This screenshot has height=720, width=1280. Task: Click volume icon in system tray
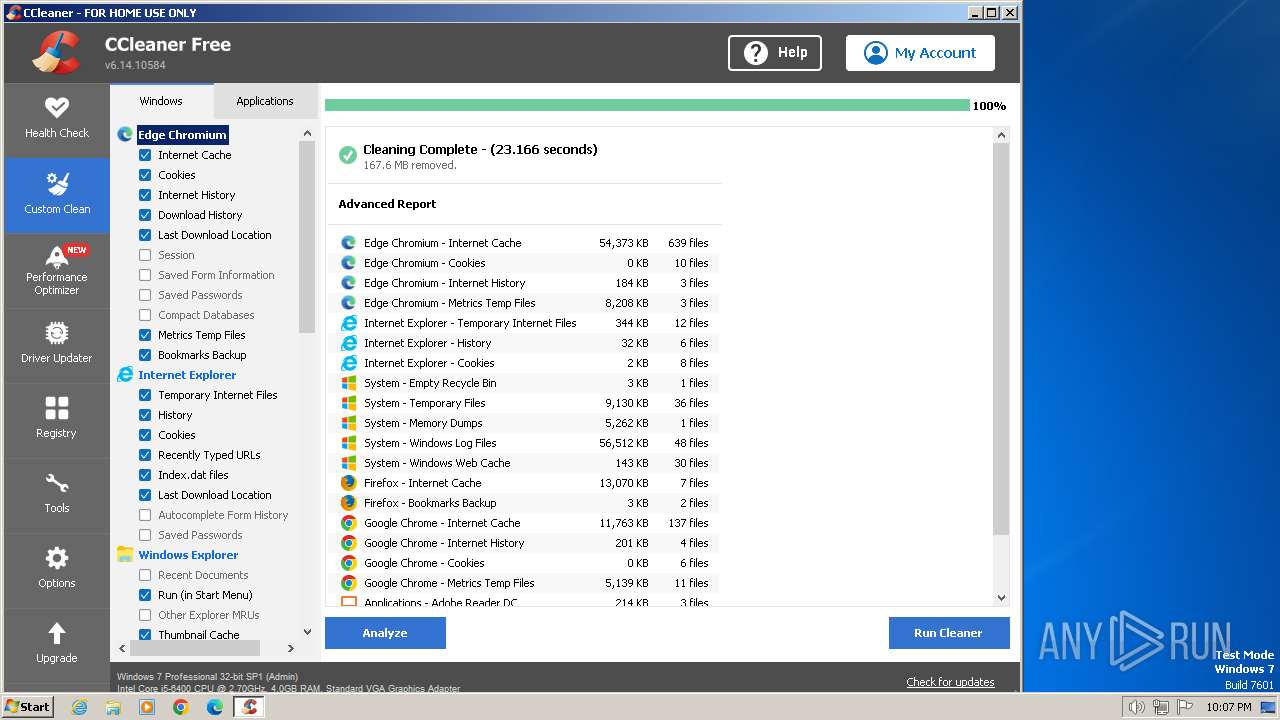point(1136,707)
